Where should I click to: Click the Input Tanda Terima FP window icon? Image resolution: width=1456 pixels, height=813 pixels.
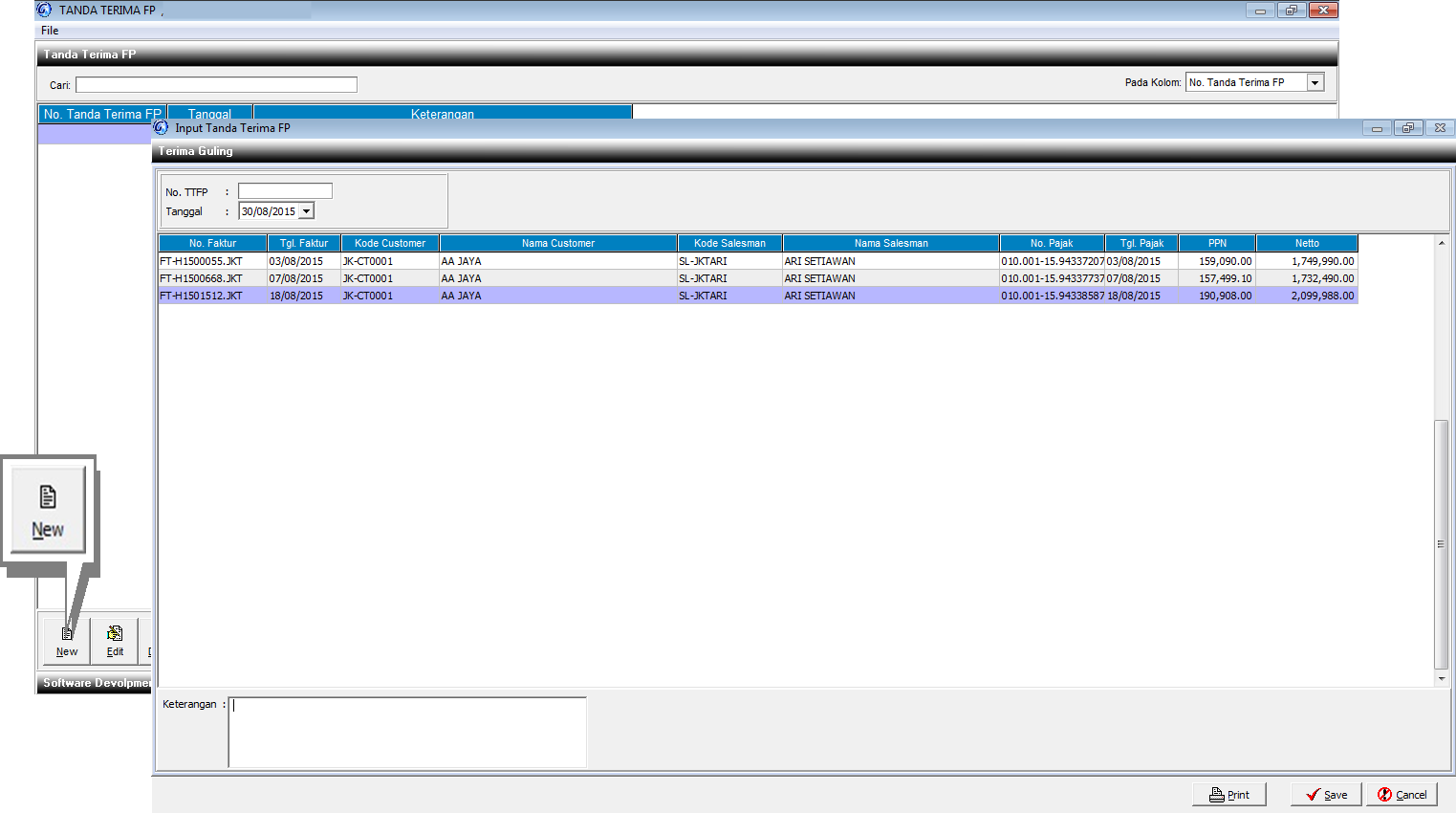tap(161, 127)
